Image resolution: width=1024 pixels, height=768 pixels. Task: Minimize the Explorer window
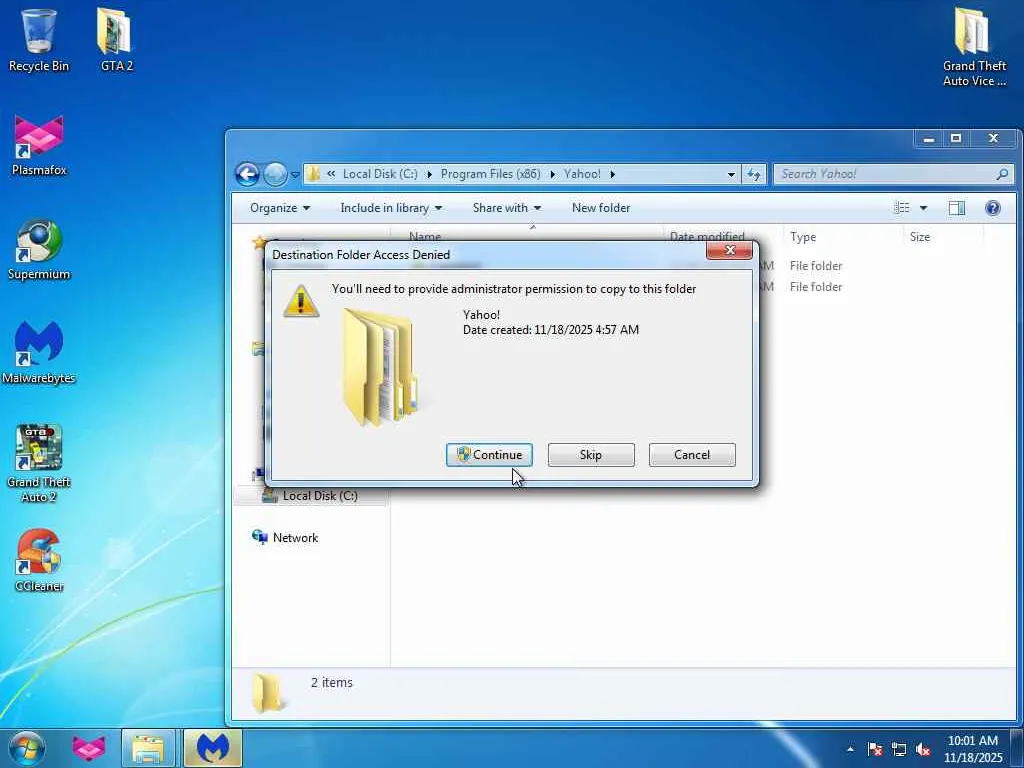click(928, 138)
